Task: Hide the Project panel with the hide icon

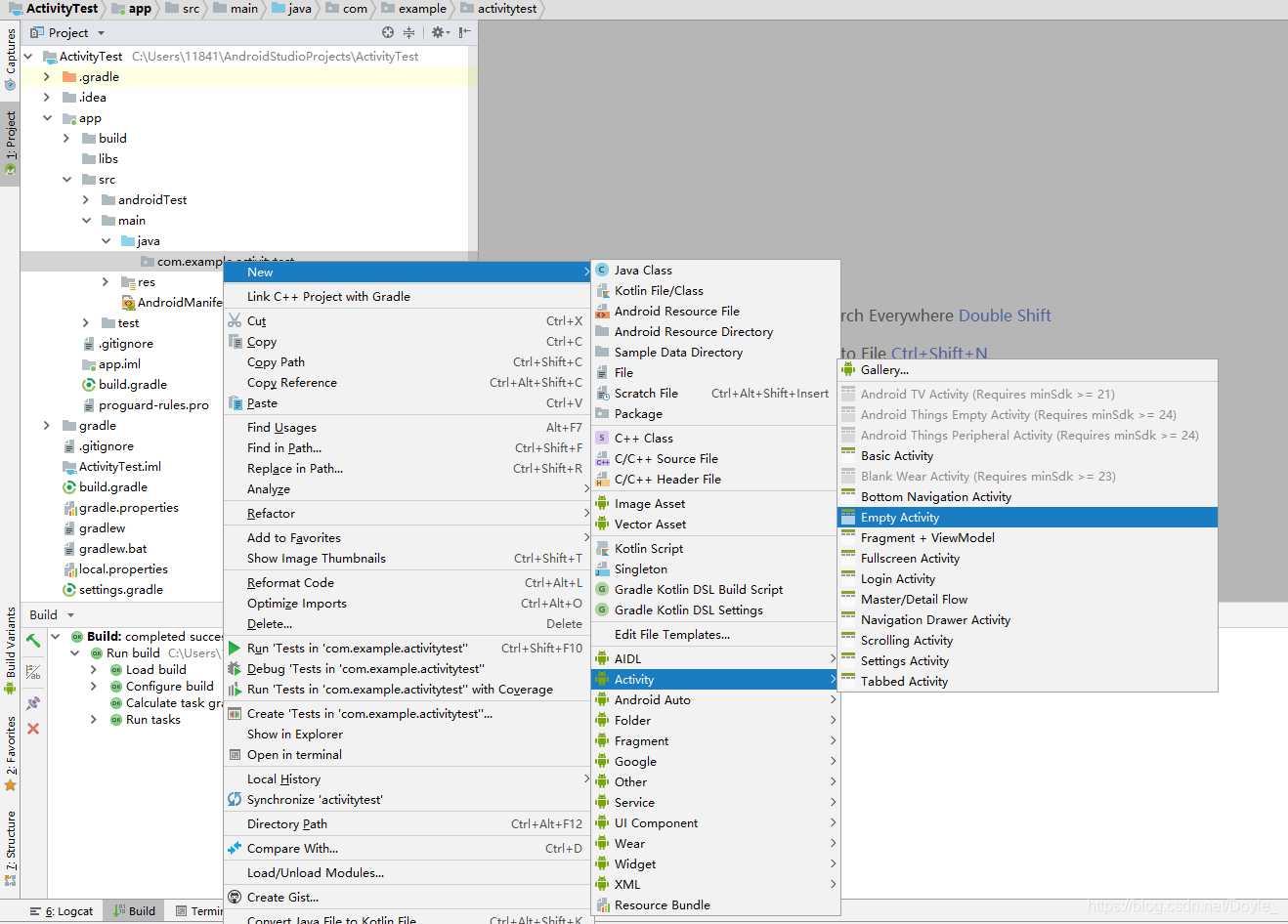Action: 465,32
